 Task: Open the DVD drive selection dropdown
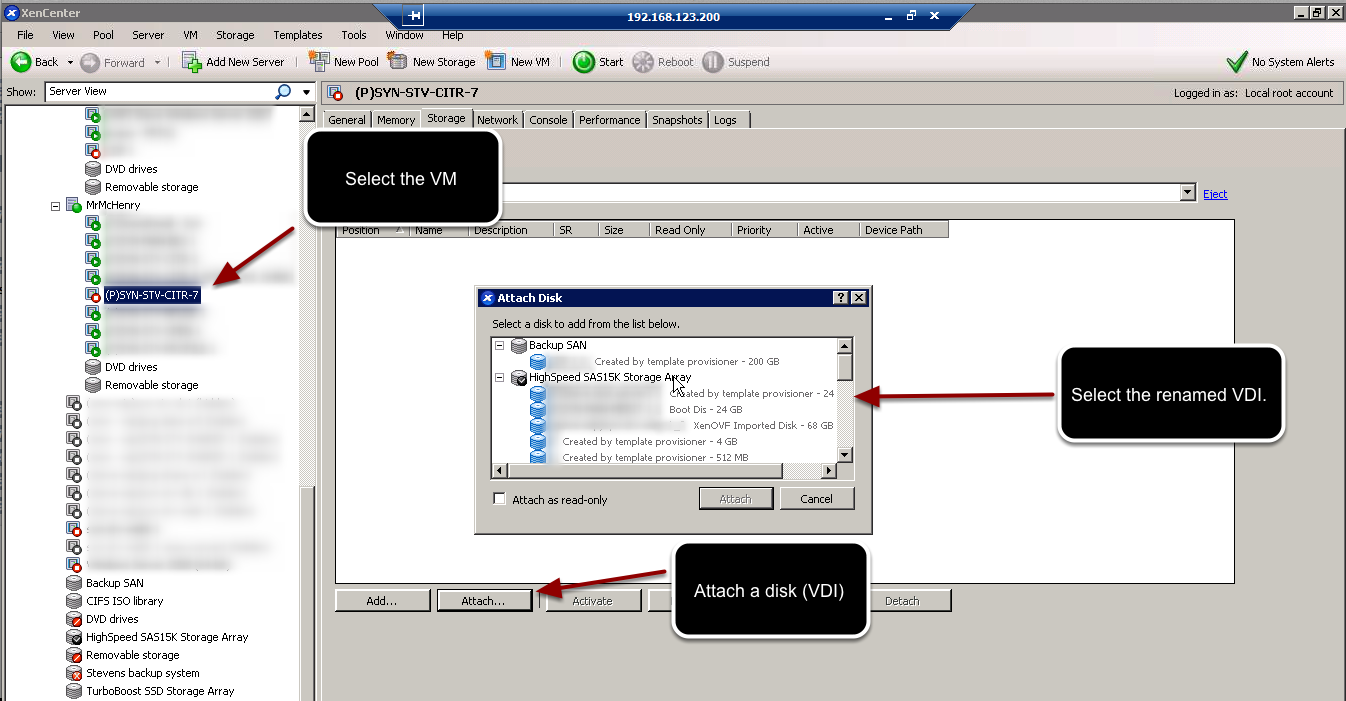pos(1188,193)
